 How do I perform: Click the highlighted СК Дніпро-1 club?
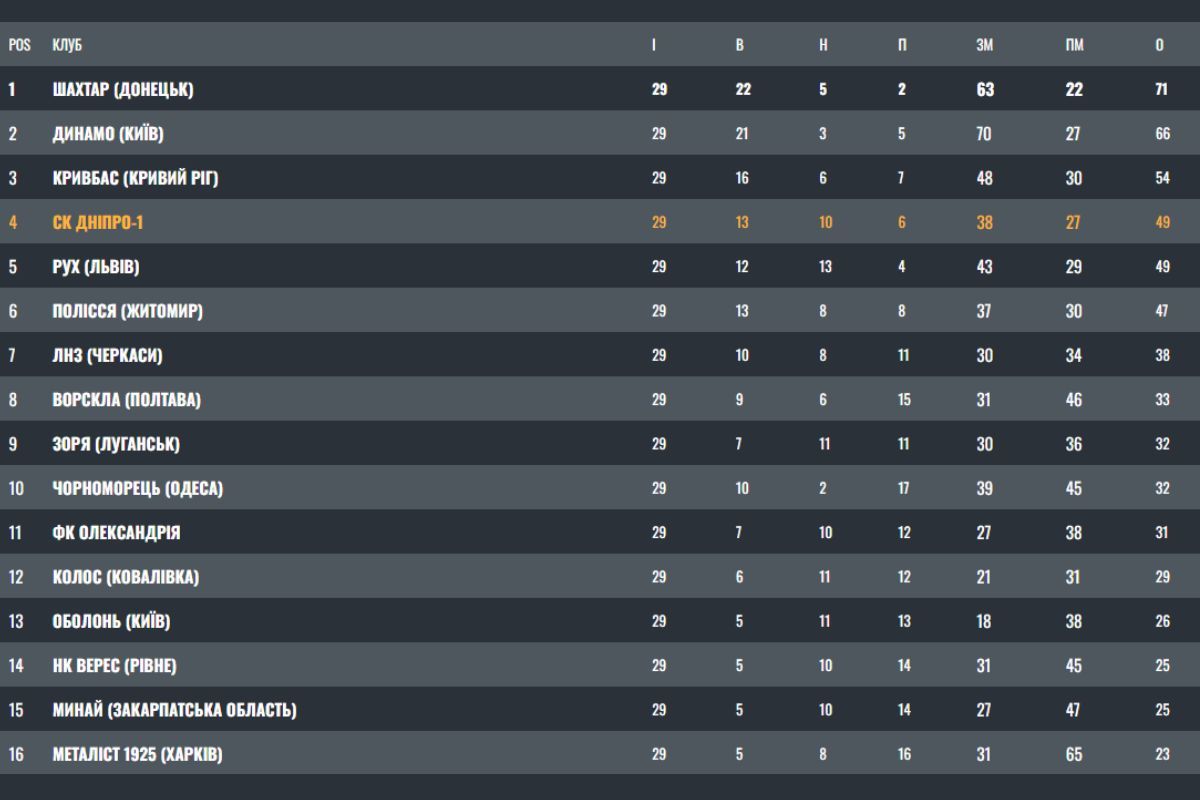pyautogui.click(x=98, y=223)
